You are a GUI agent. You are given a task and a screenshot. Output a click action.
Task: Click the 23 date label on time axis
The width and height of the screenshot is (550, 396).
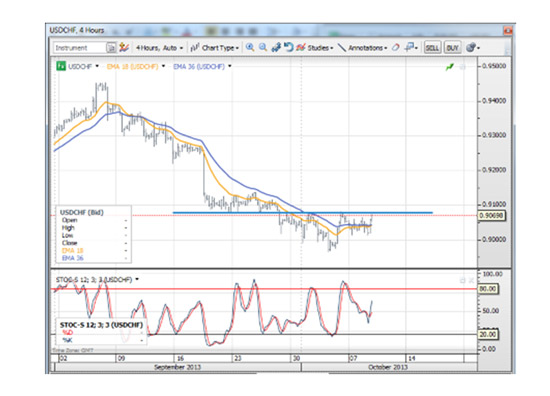click(238, 358)
